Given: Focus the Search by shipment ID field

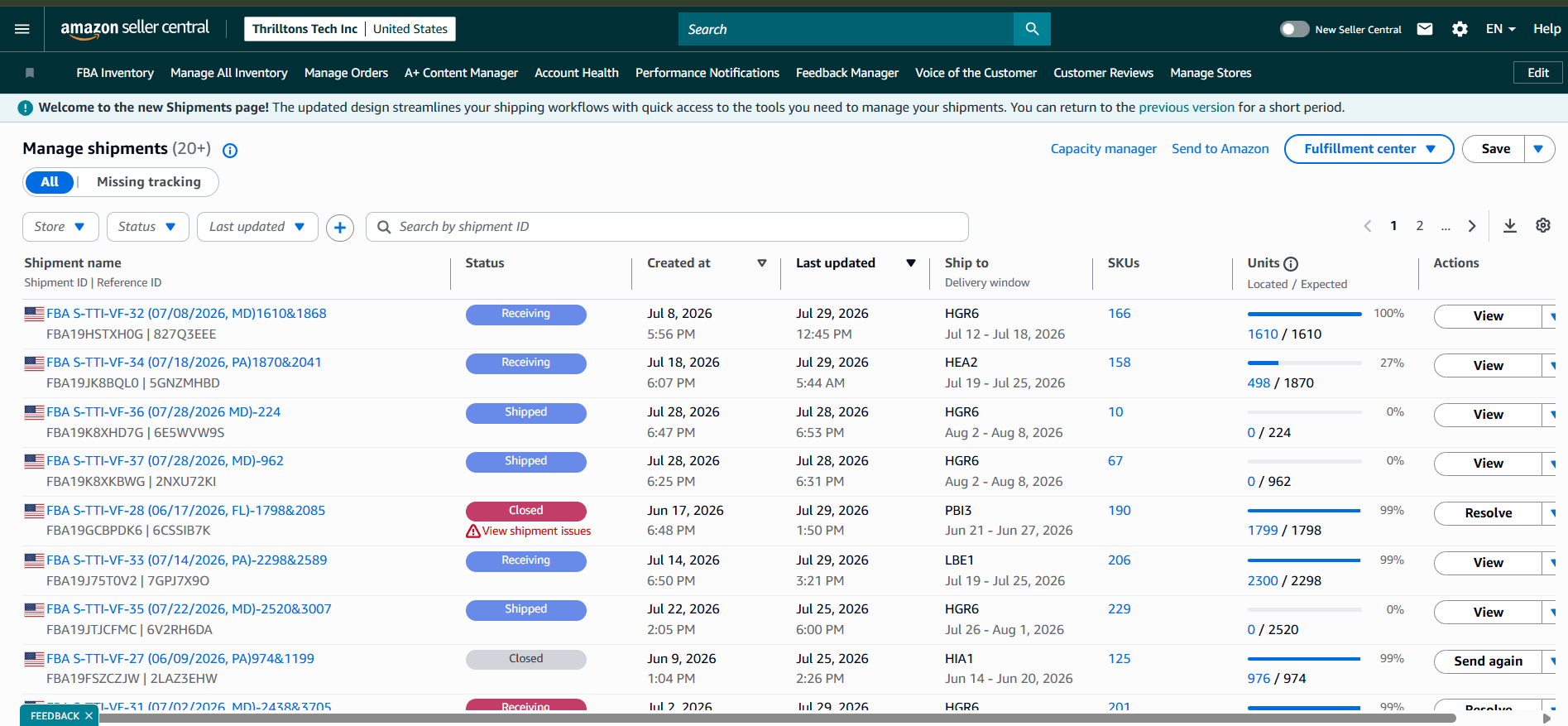Looking at the screenshot, I should coord(667,227).
